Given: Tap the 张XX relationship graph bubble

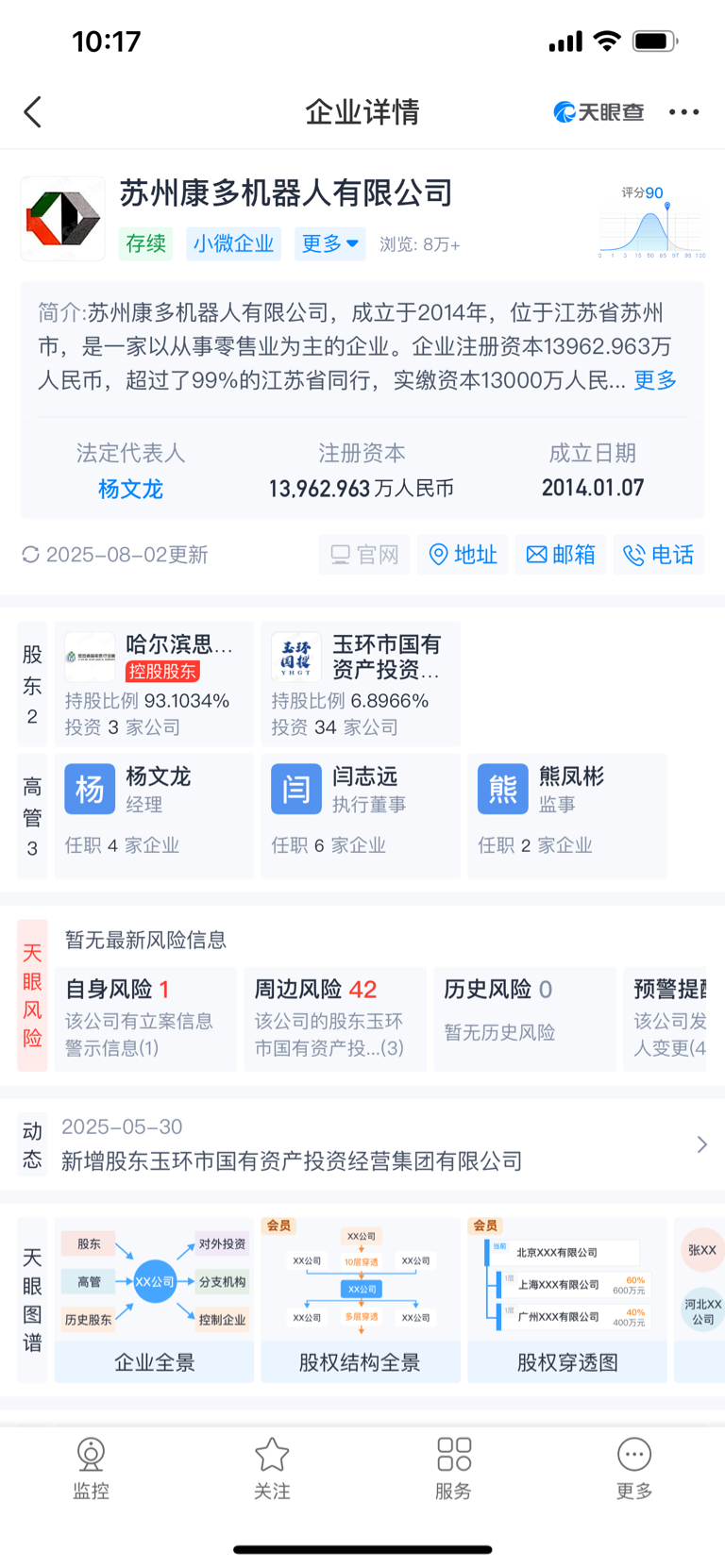Looking at the screenshot, I should (x=702, y=1250).
